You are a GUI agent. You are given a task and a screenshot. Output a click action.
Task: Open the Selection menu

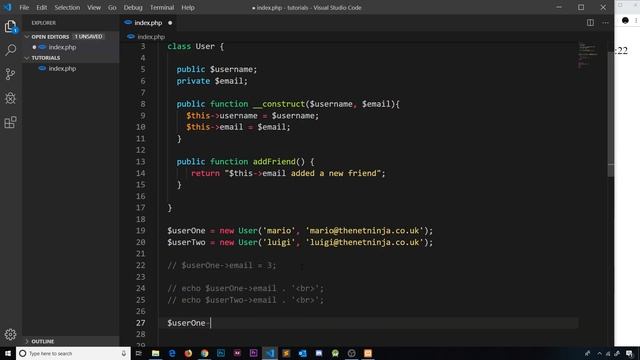[67, 7]
